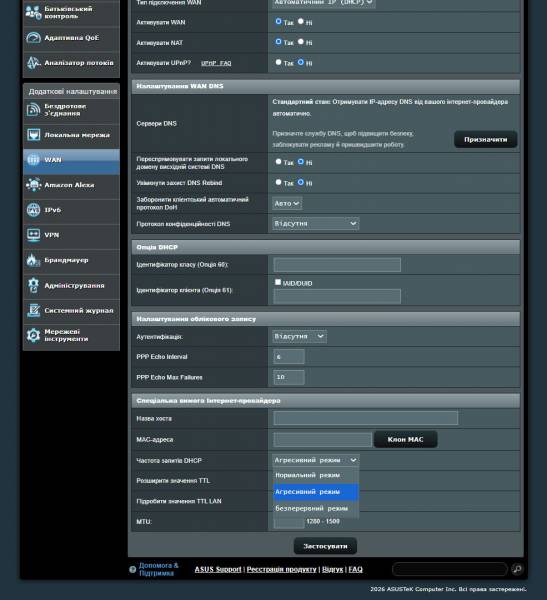Click the Firewall (Брандмауер) flame icon
This screenshot has height=600, width=547.
pos(33,260)
